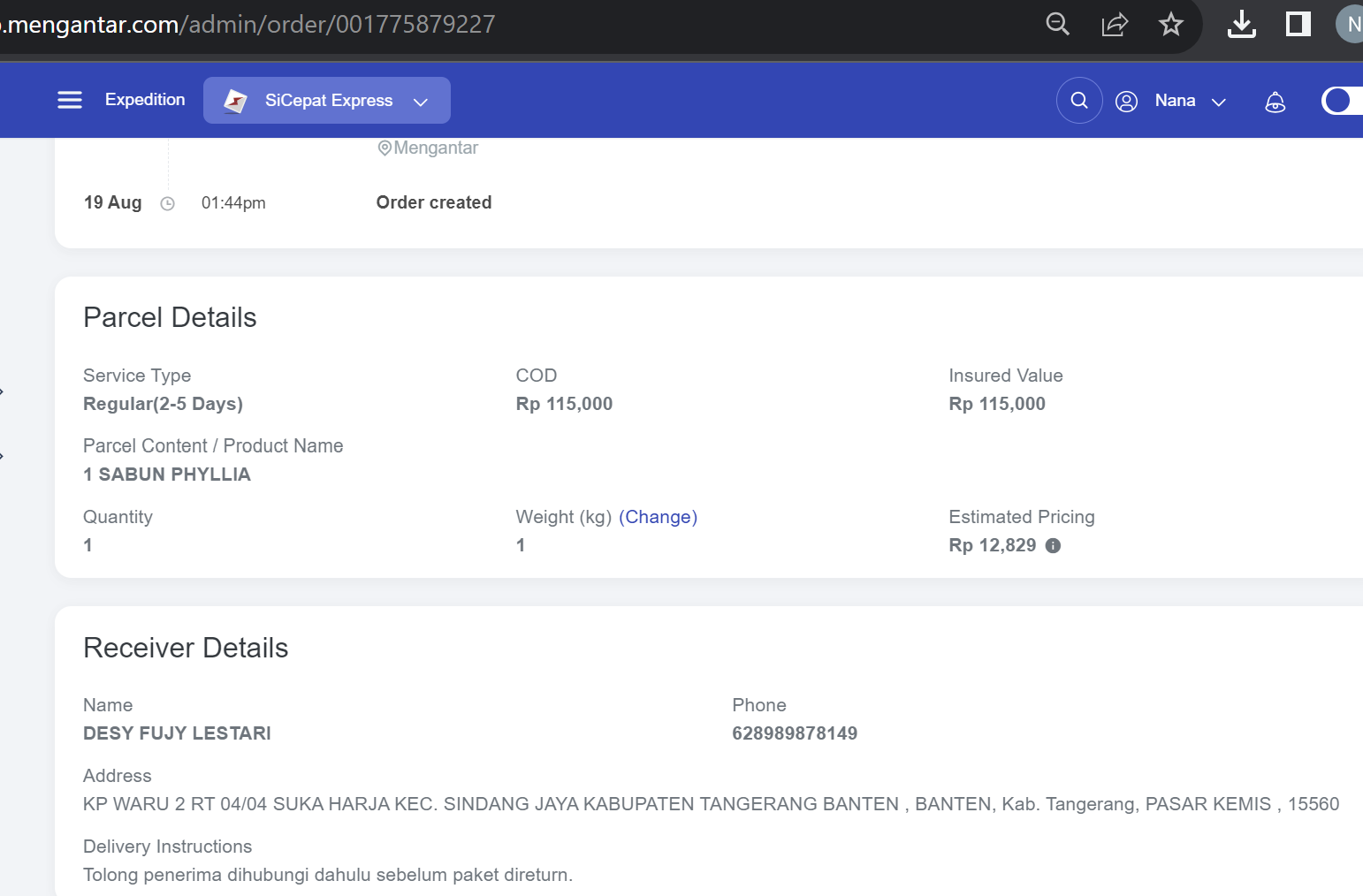Image resolution: width=1363 pixels, height=896 pixels.
Task: Click the (Change) weight link
Action: point(659,517)
